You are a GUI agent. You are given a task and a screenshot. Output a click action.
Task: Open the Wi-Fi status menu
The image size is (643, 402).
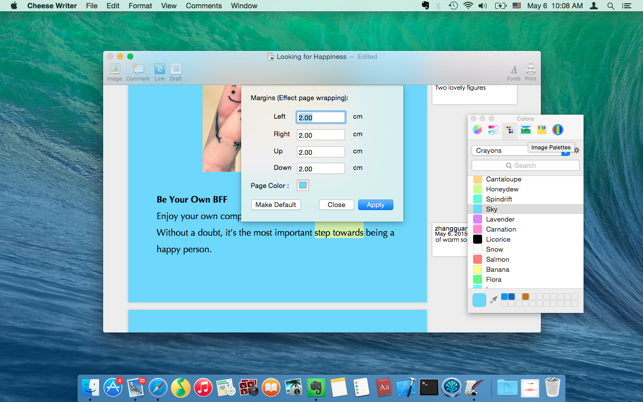coord(468,6)
